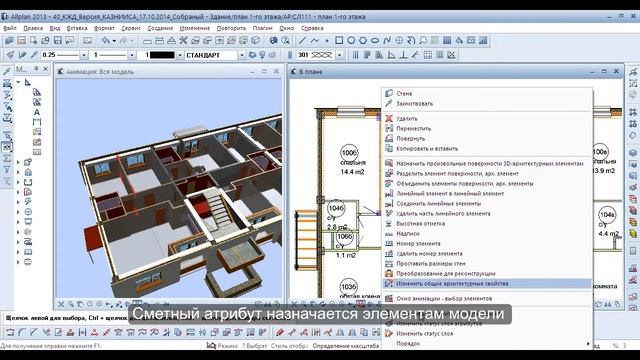Click the black line color swatch

pyautogui.click(x=162, y=55)
